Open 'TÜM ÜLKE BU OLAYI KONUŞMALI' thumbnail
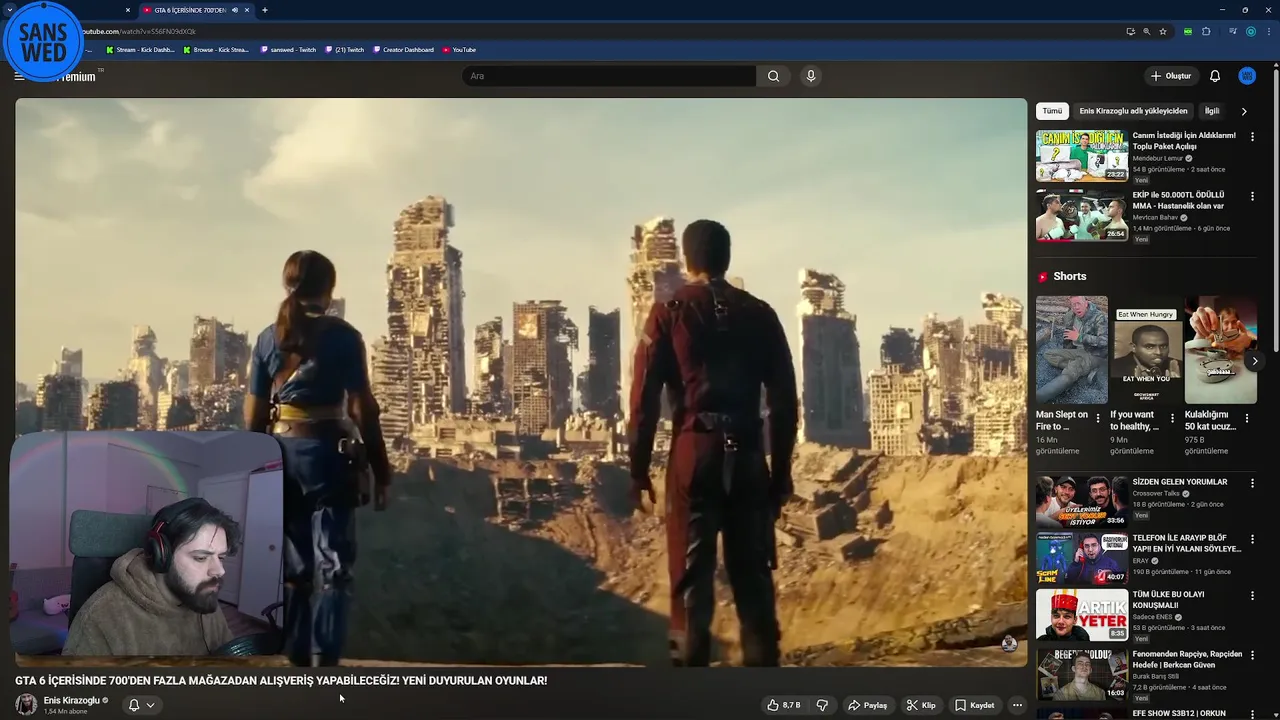 [x=1082, y=615]
